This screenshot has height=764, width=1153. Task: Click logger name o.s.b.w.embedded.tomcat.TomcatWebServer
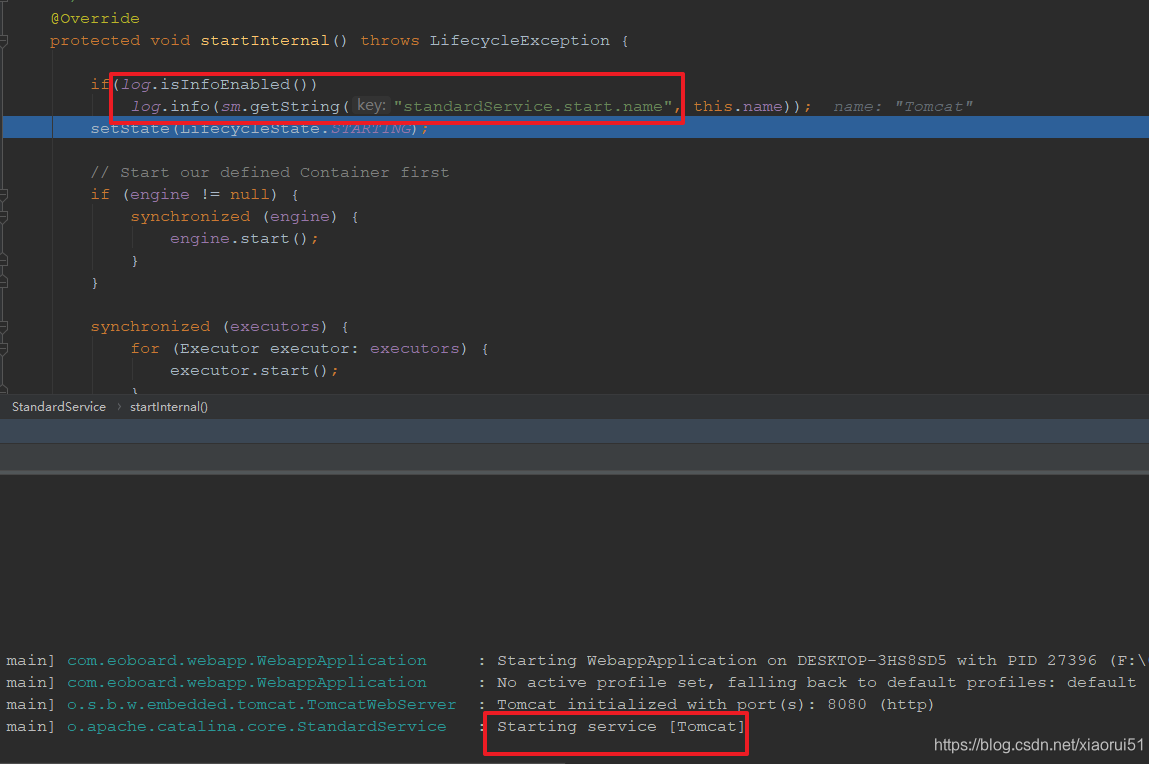click(262, 704)
